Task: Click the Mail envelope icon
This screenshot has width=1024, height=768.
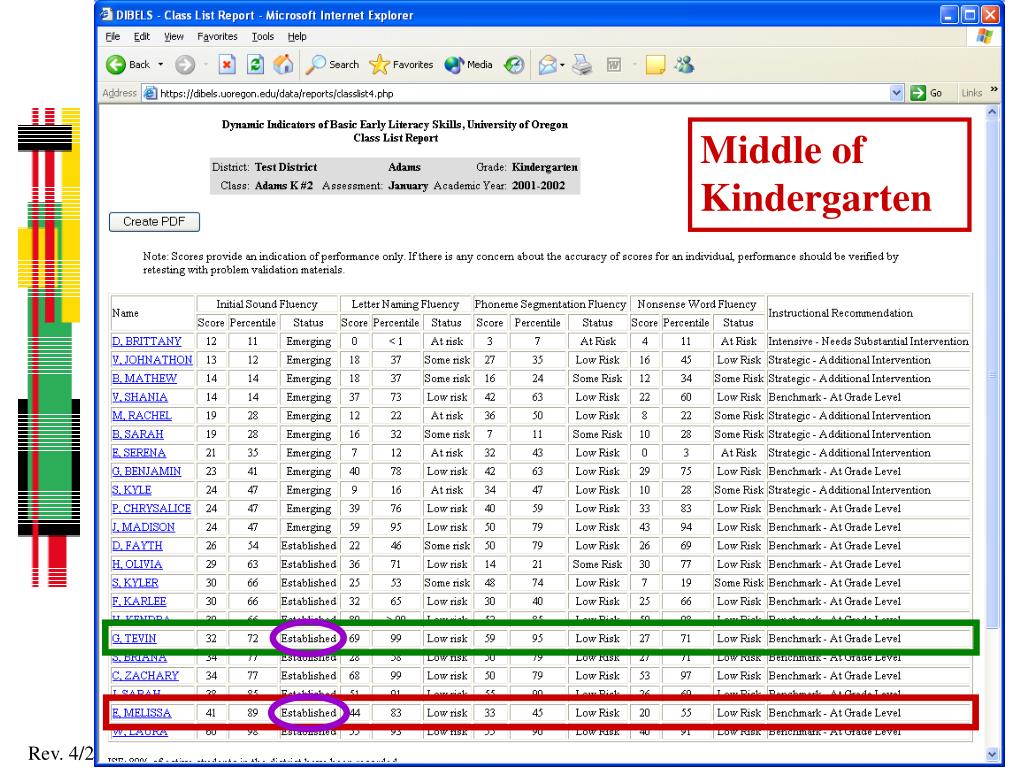Action: tap(547, 65)
